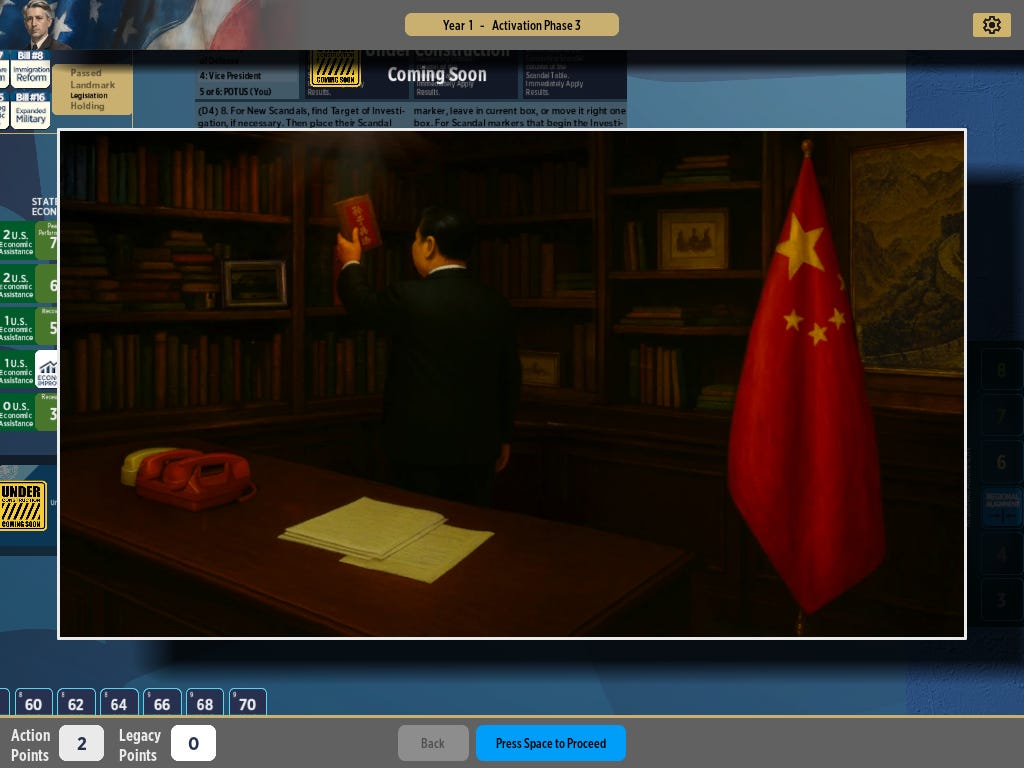Click the economic improvement chart icon
The height and width of the screenshot is (768, 1024).
click(x=46, y=370)
